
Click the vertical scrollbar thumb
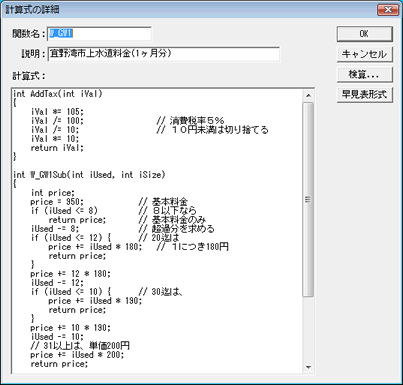(308, 199)
